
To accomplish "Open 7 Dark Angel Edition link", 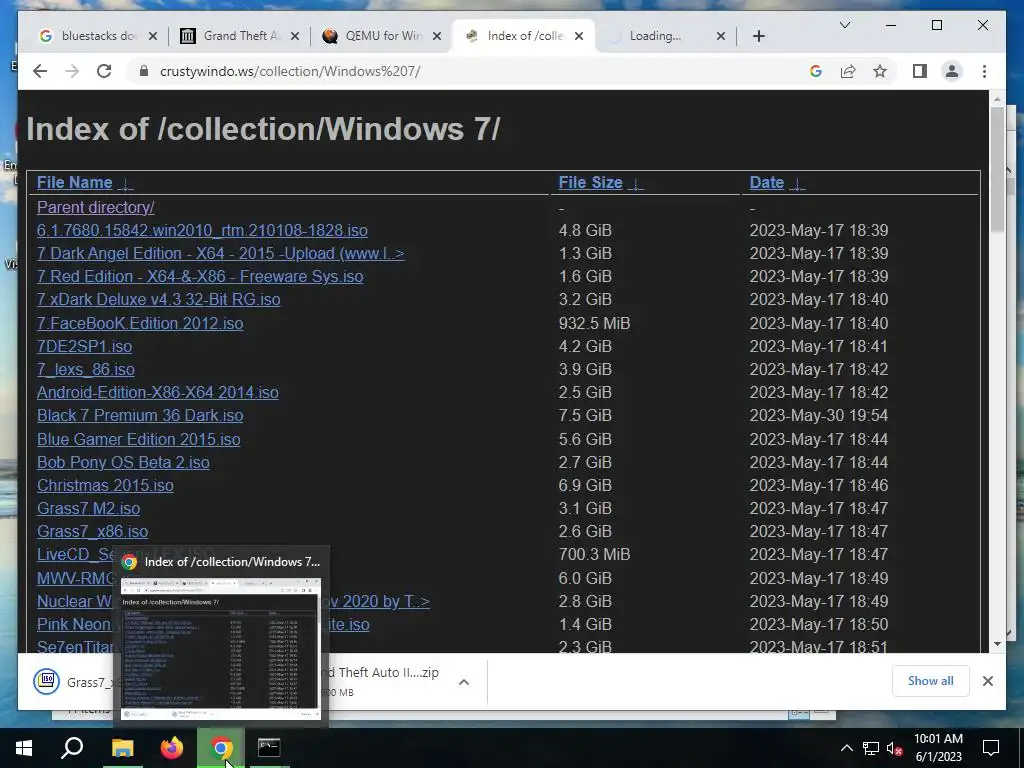I will click(220, 253).
